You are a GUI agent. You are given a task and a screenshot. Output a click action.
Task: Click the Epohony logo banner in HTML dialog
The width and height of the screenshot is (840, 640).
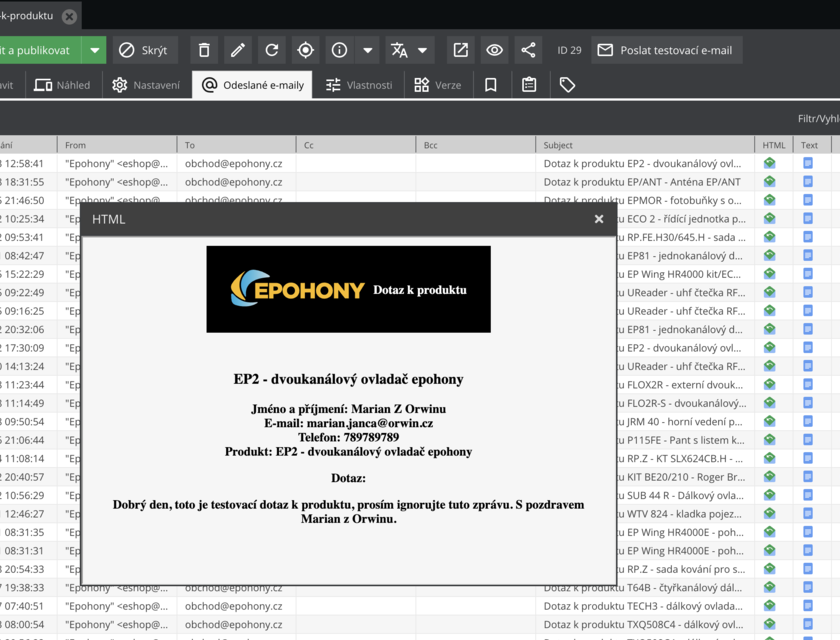(x=348, y=289)
